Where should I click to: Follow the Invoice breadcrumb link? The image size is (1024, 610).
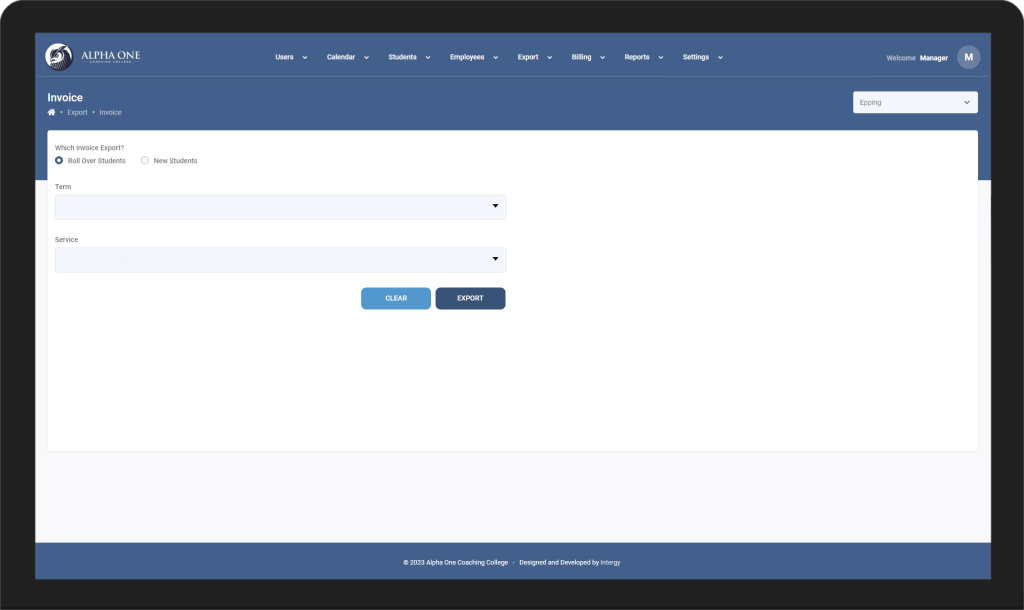point(110,112)
